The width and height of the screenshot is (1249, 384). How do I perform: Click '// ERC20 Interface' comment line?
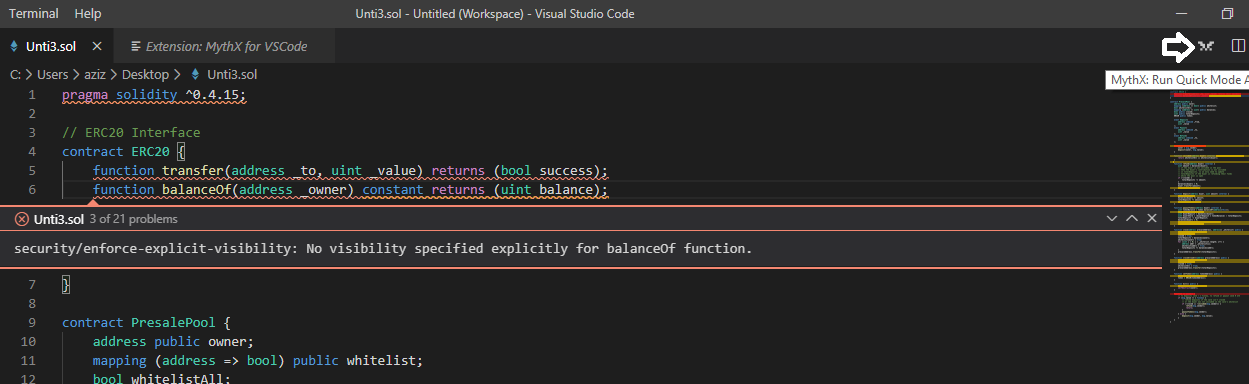click(x=131, y=133)
